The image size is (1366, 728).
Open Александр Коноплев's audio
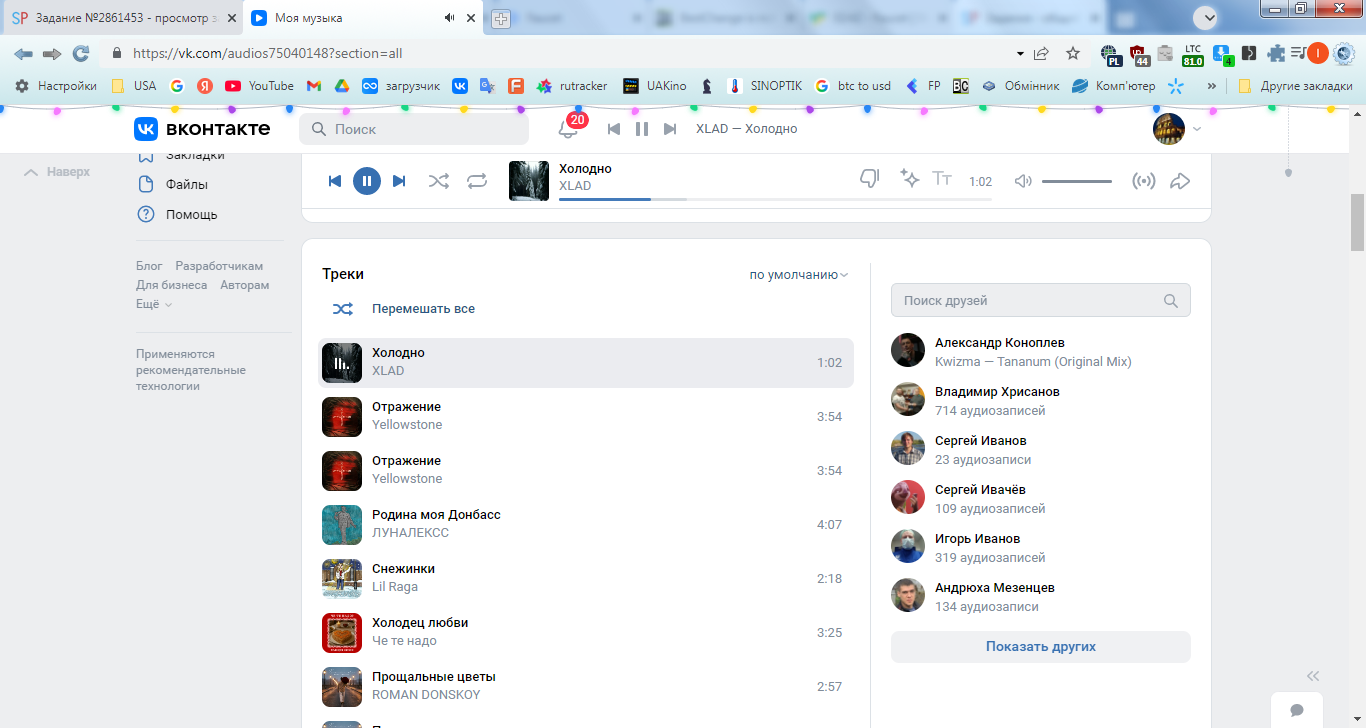(x=1041, y=351)
